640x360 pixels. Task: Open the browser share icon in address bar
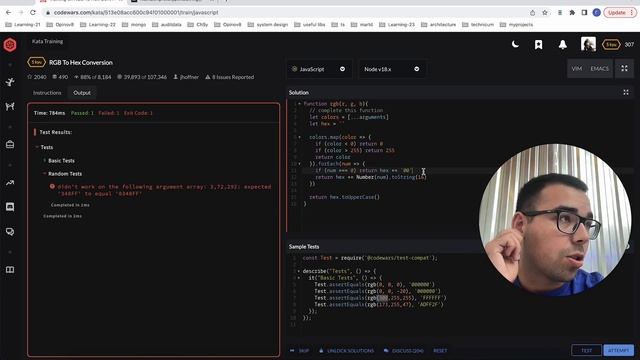[532, 13]
